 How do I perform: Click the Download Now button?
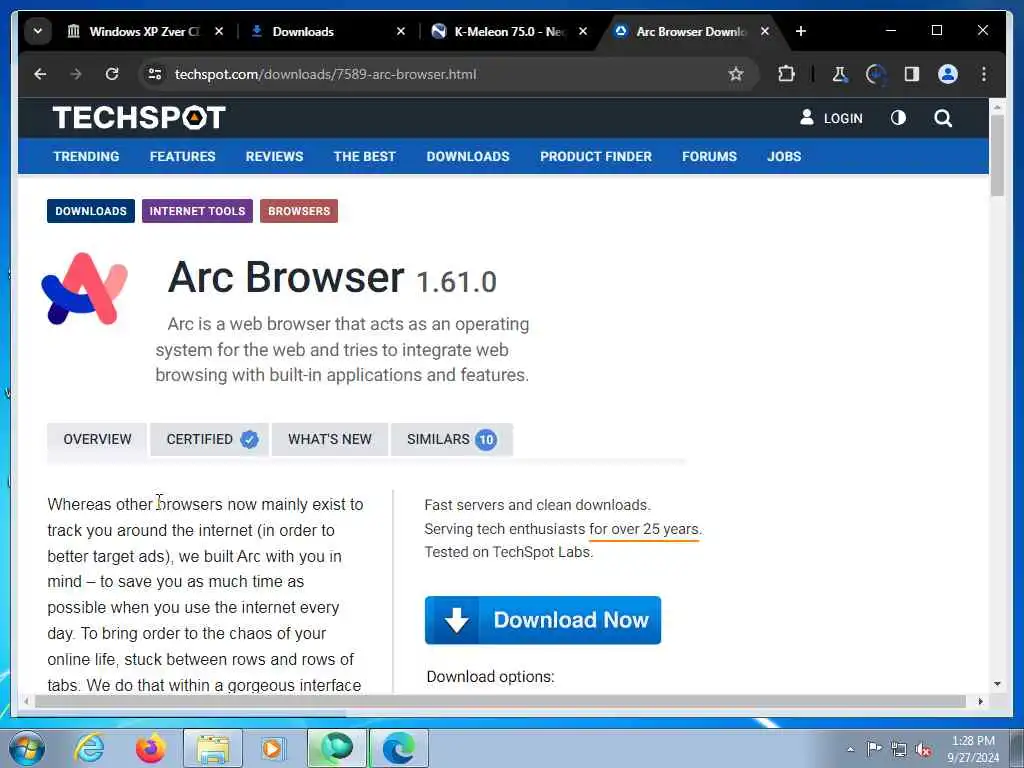coord(543,620)
